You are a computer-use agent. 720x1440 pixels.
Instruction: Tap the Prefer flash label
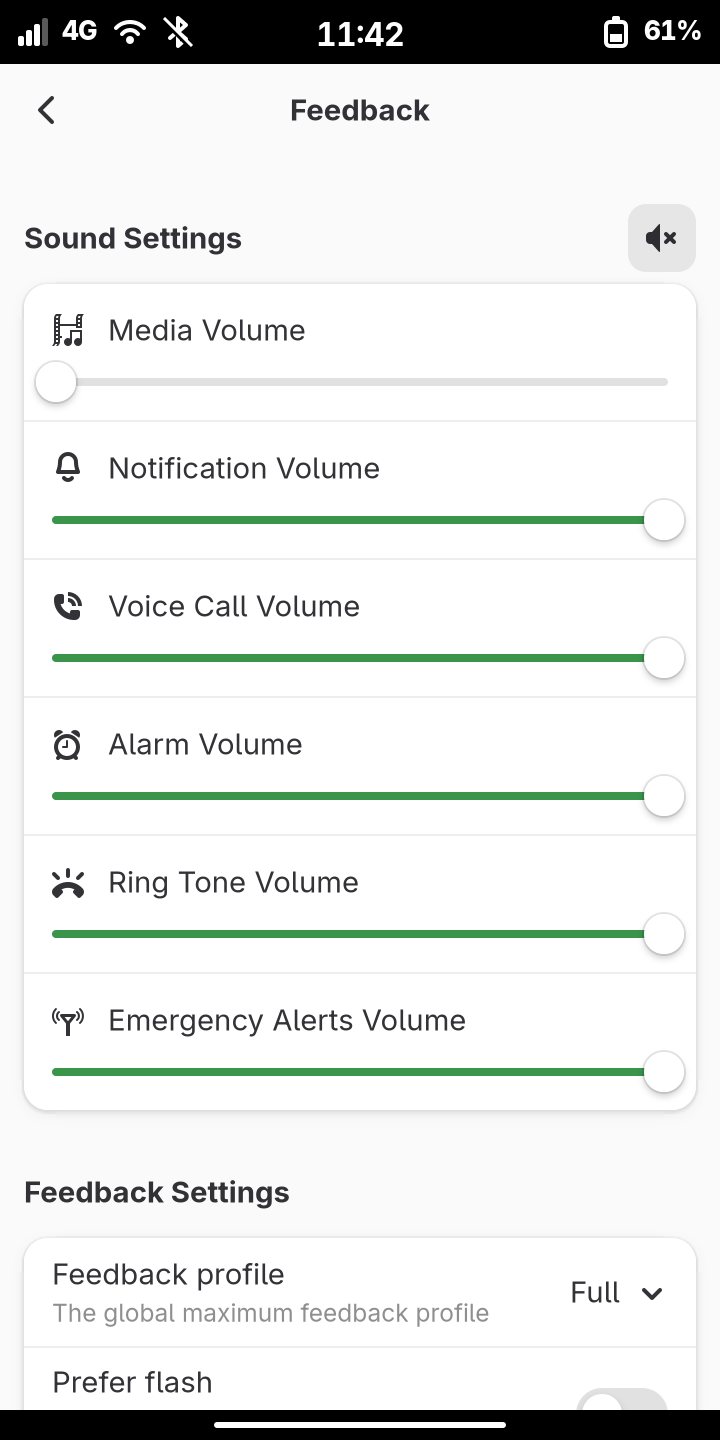click(x=132, y=1382)
